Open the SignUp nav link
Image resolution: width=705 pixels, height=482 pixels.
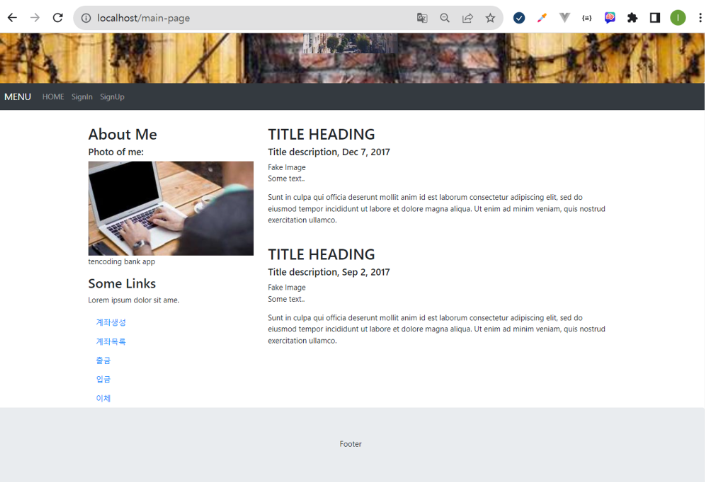click(112, 97)
